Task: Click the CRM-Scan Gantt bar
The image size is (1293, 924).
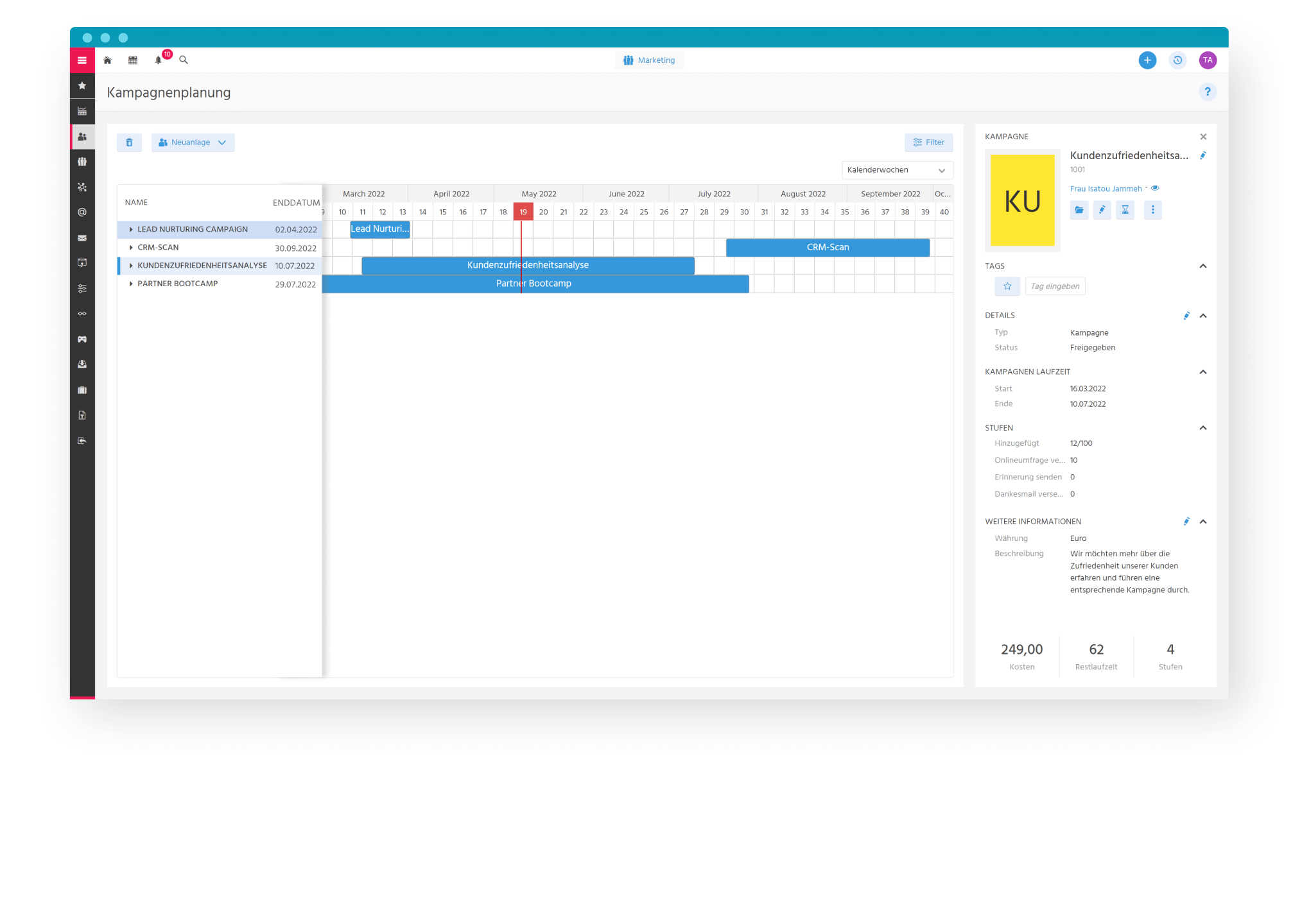Action: (828, 248)
